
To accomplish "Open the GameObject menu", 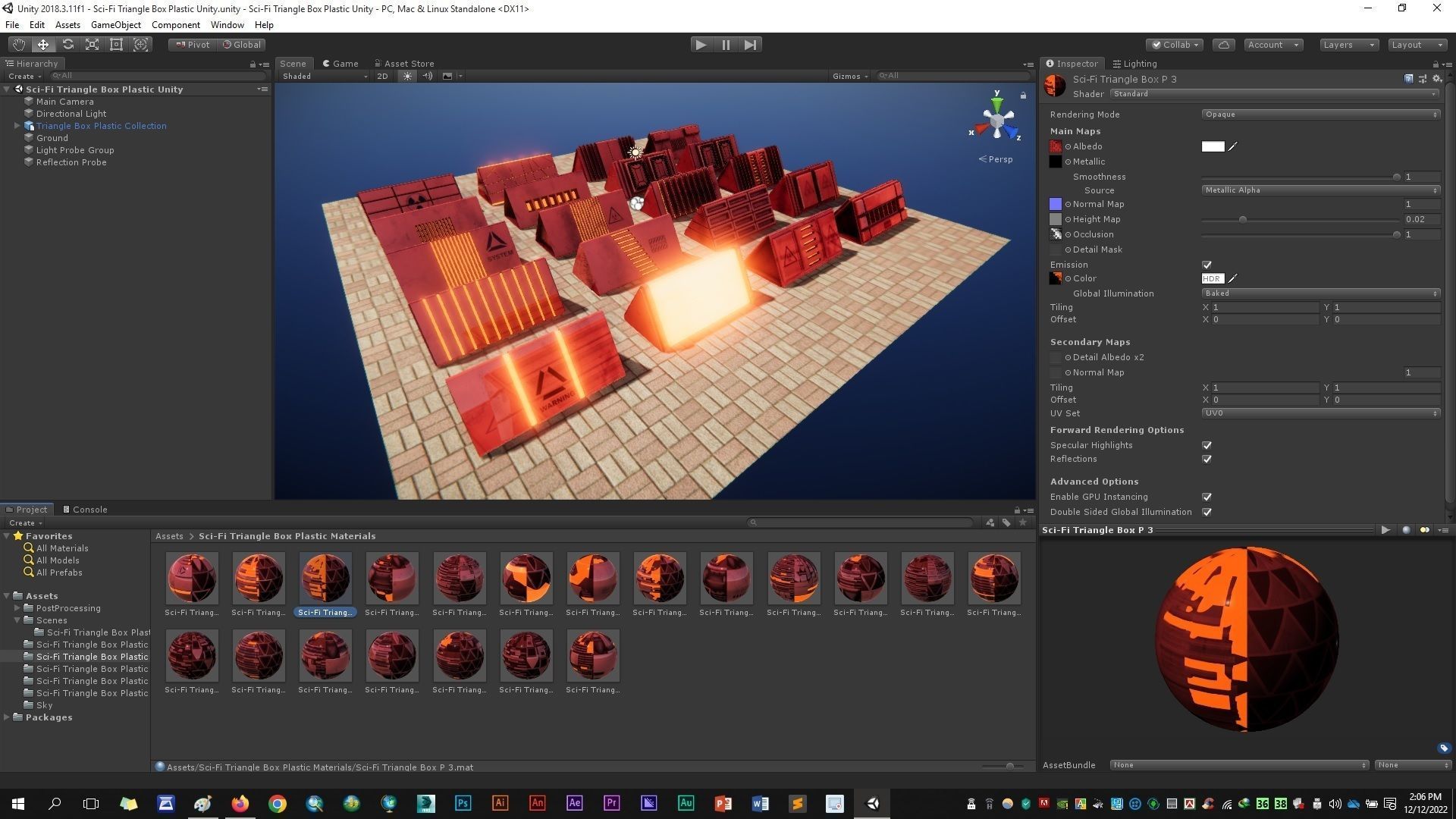I will pos(115,25).
